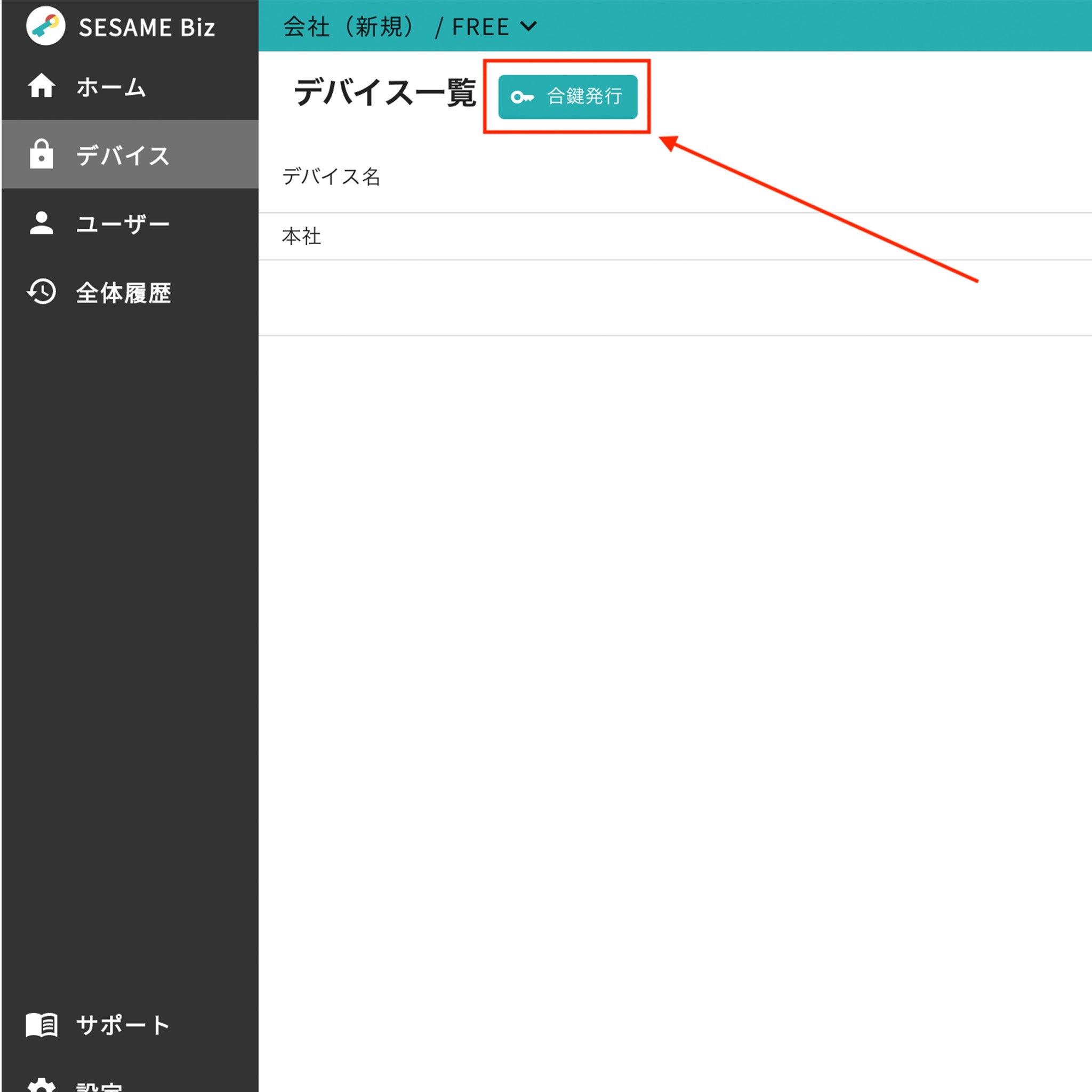Screen dimensions: 1092x1092
Task: Click the デバイス名 column header
Action: tap(331, 176)
